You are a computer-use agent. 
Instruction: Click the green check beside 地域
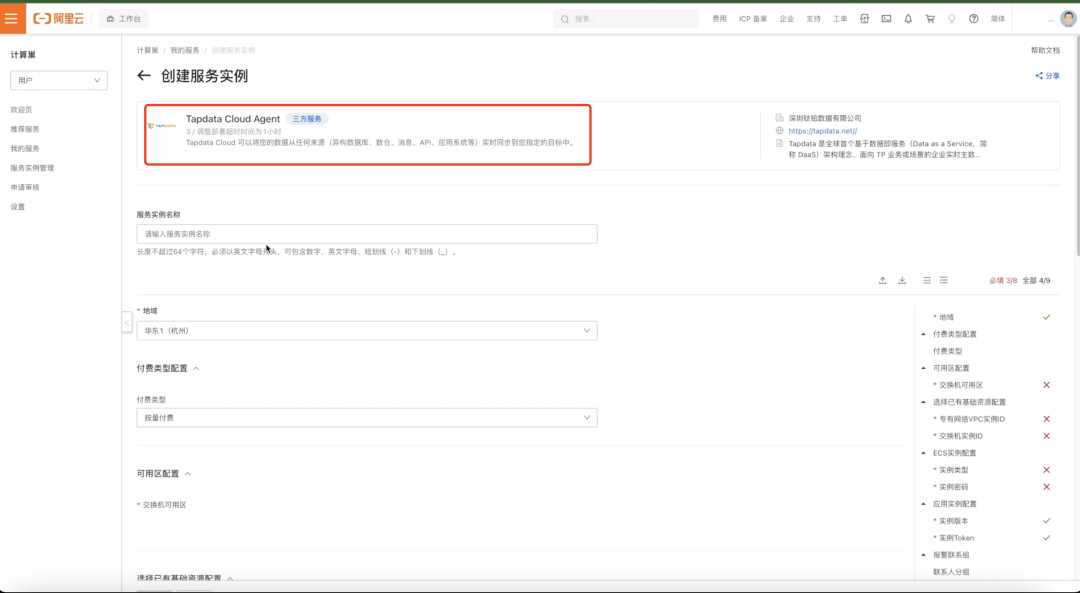click(x=1046, y=317)
